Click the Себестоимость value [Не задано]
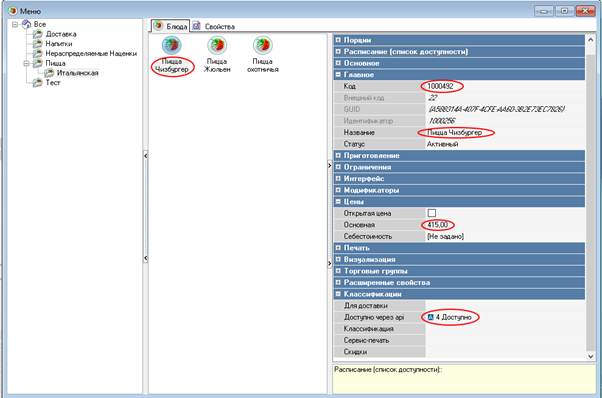This screenshot has width=602, height=398. [x=445, y=236]
